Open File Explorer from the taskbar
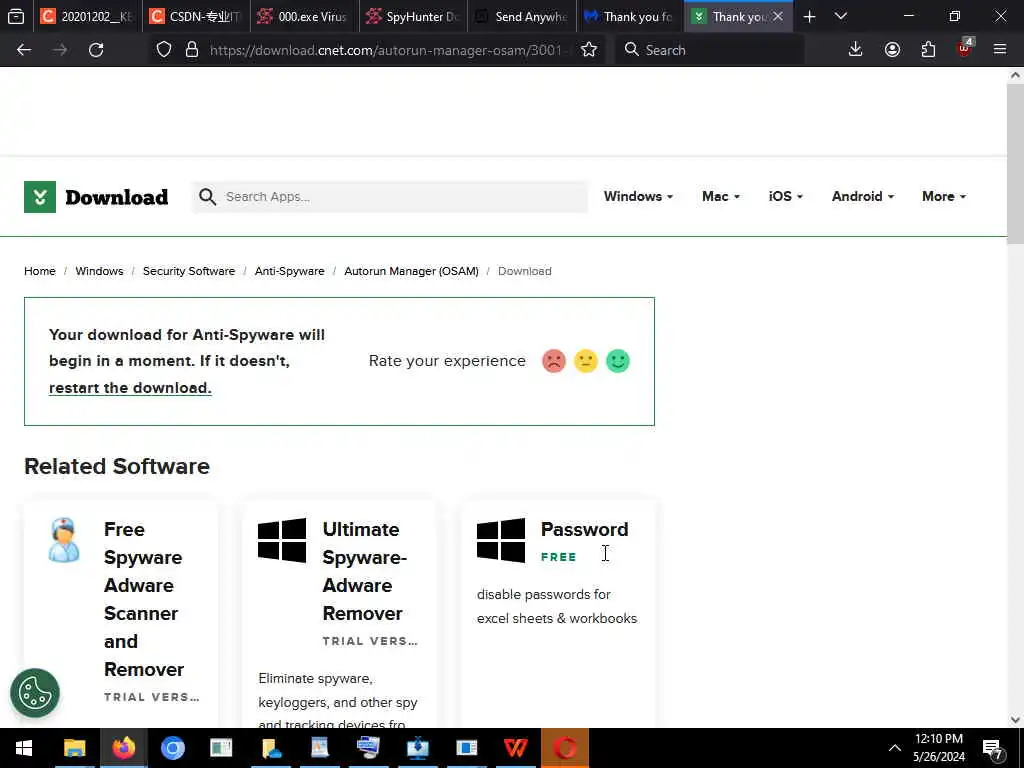1024x768 pixels. (x=74, y=748)
